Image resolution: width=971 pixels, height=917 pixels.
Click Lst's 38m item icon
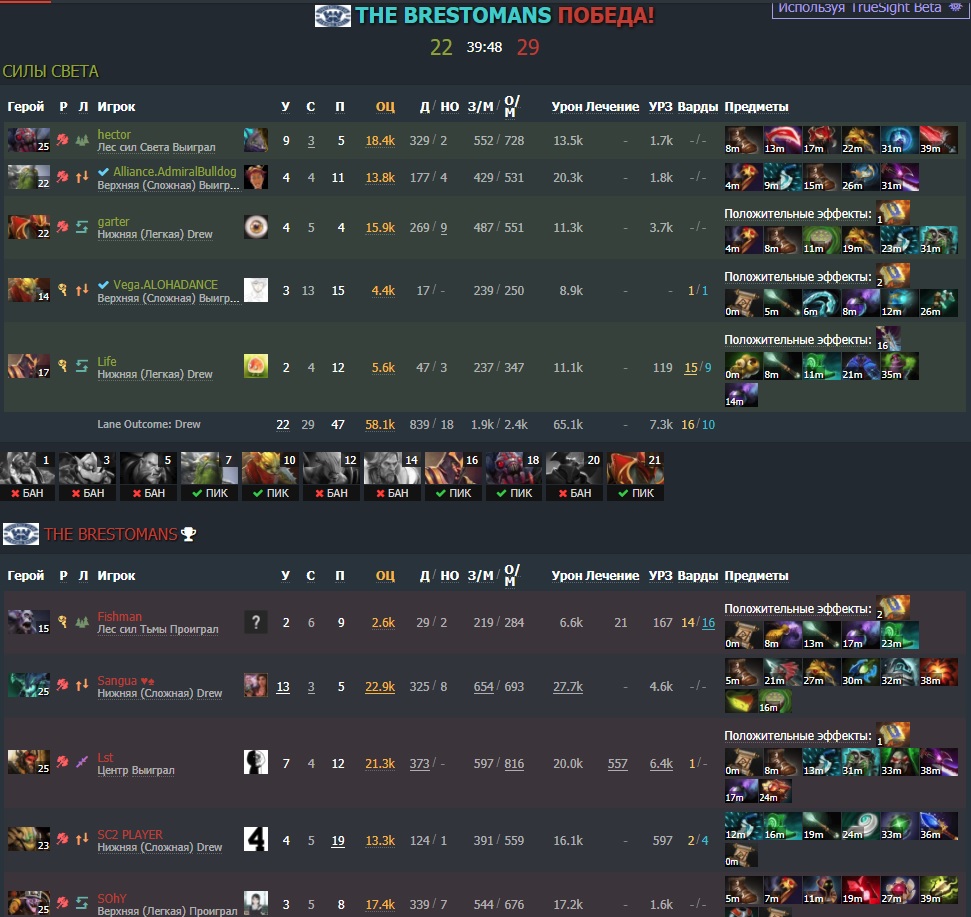point(939,761)
